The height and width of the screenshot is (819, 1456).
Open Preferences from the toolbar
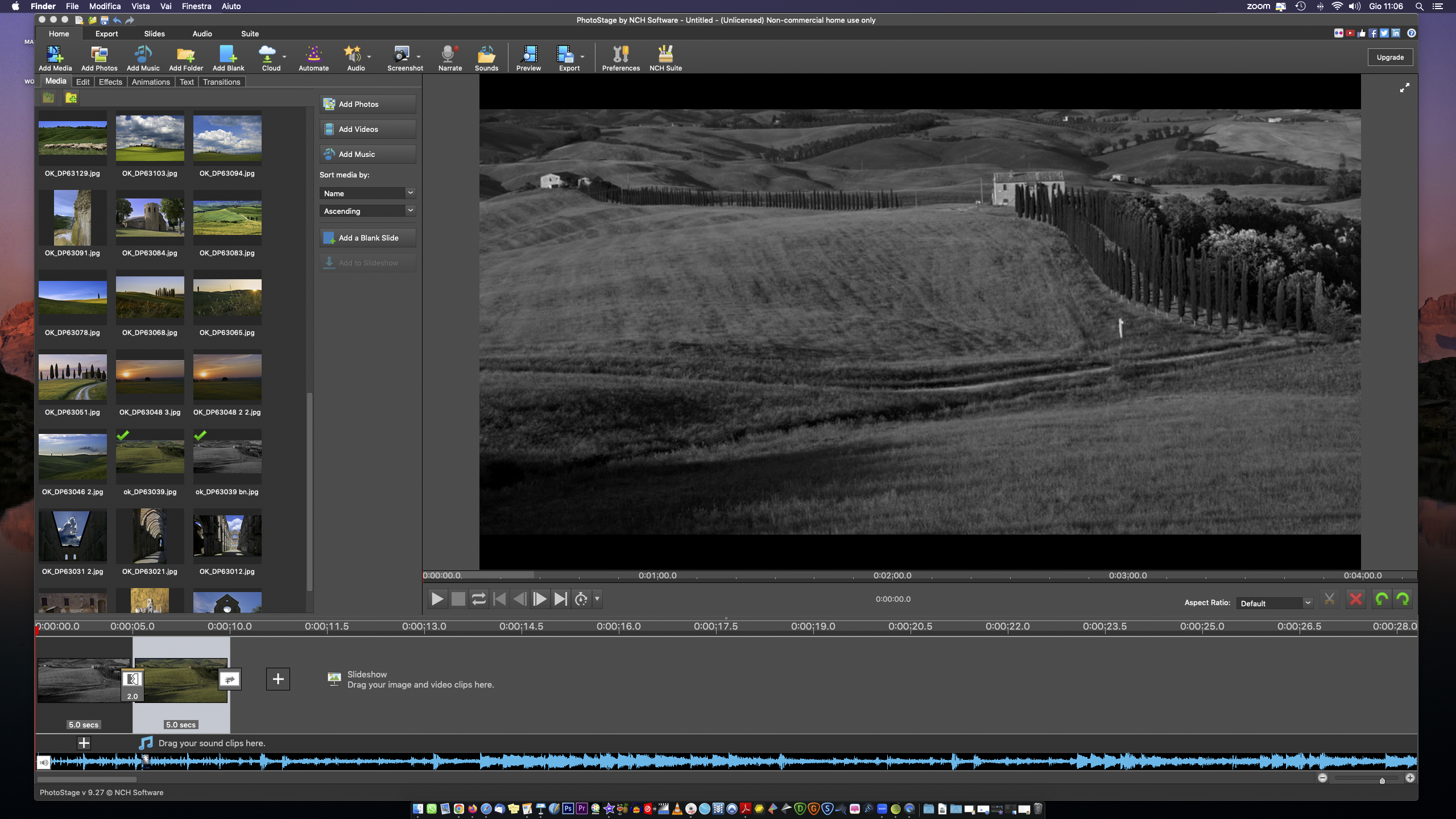click(621, 57)
